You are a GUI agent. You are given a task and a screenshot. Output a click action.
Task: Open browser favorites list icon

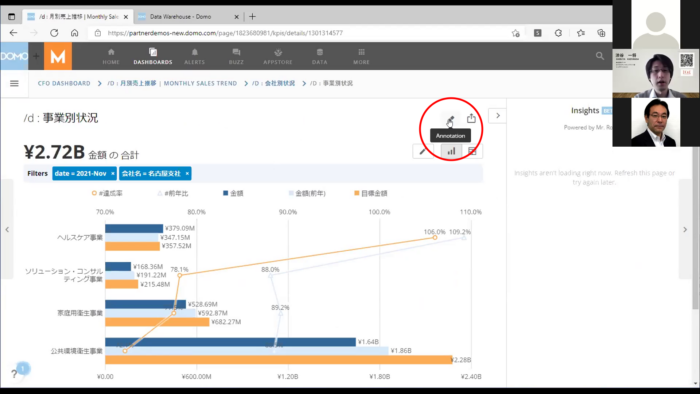pos(581,33)
